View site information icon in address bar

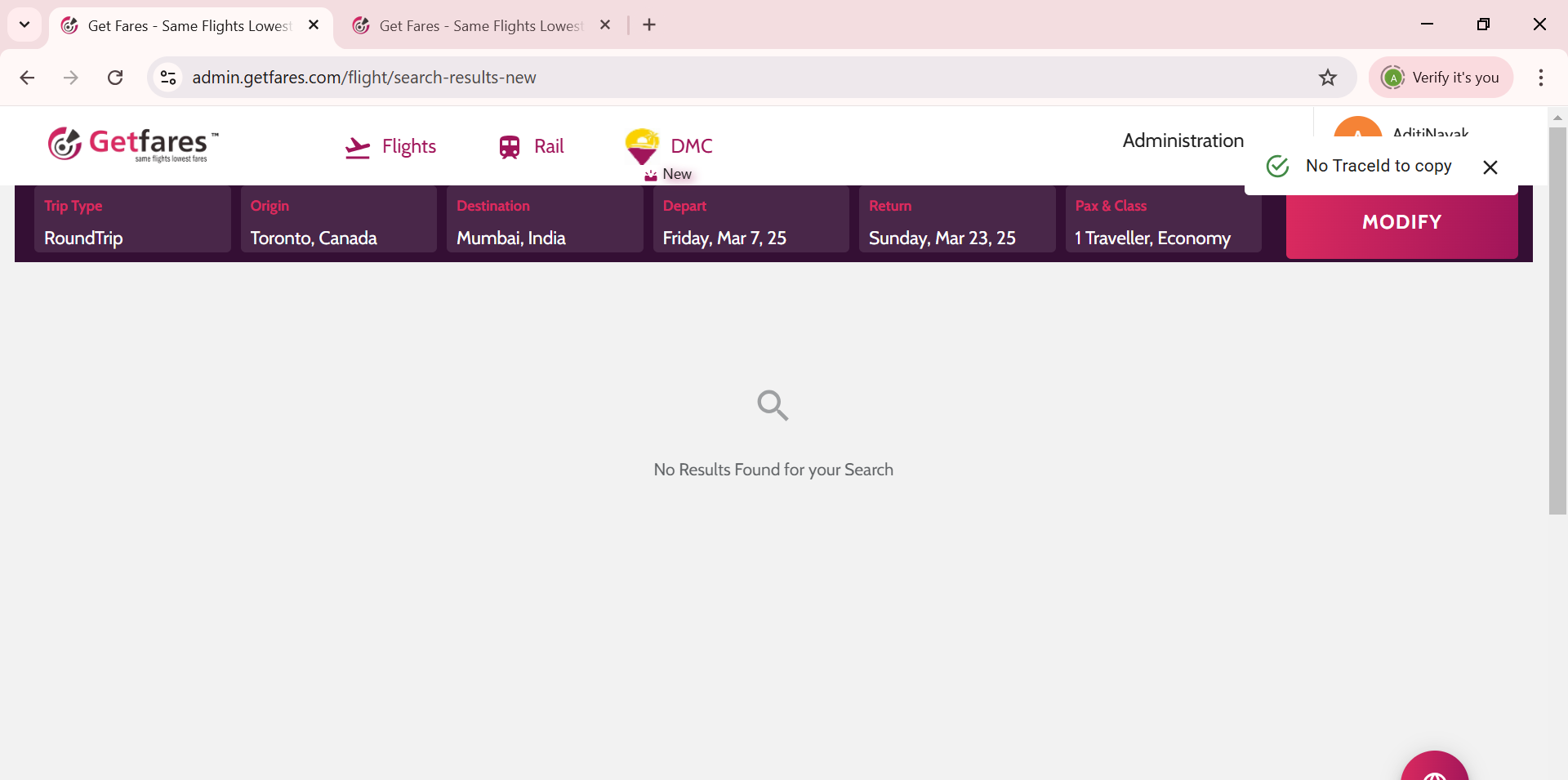tap(168, 78)
